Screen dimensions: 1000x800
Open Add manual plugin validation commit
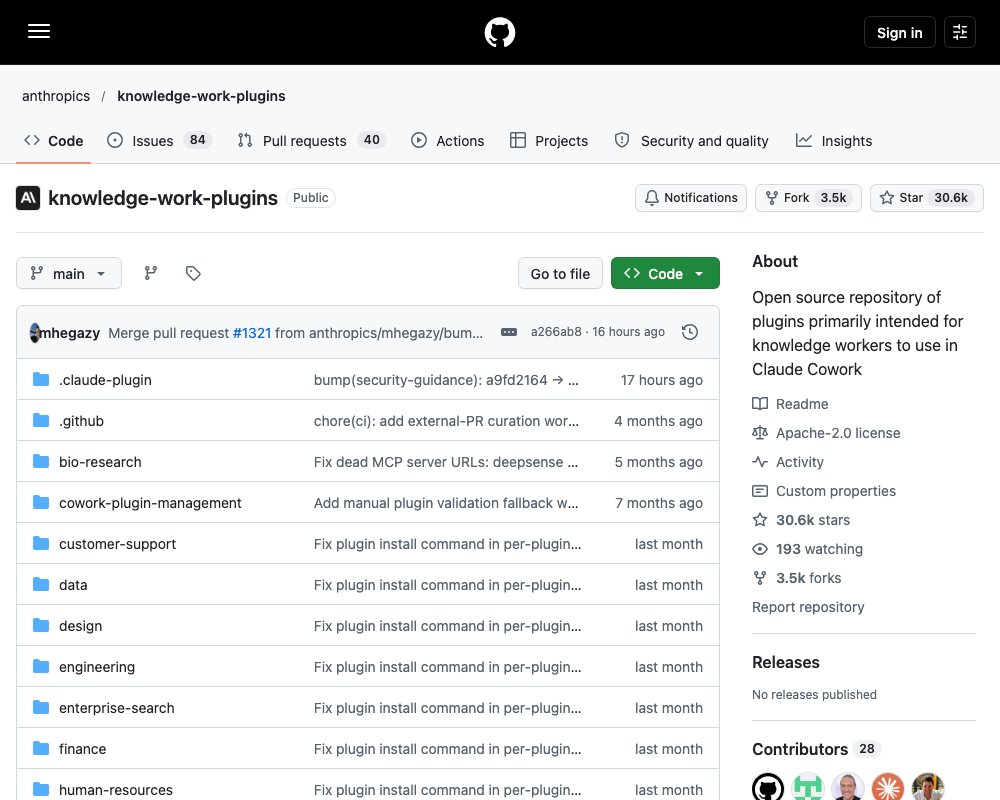(x=446, y=503)
